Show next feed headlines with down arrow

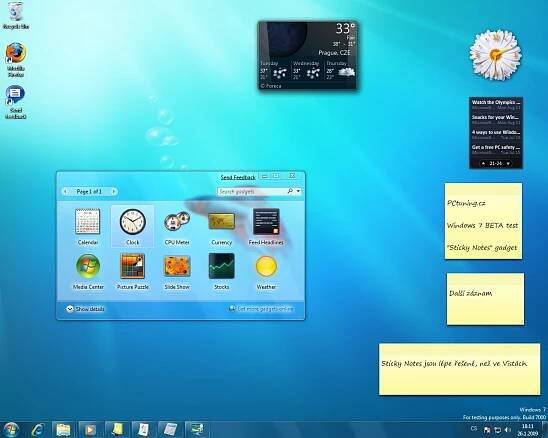click(x=508, y=164)
